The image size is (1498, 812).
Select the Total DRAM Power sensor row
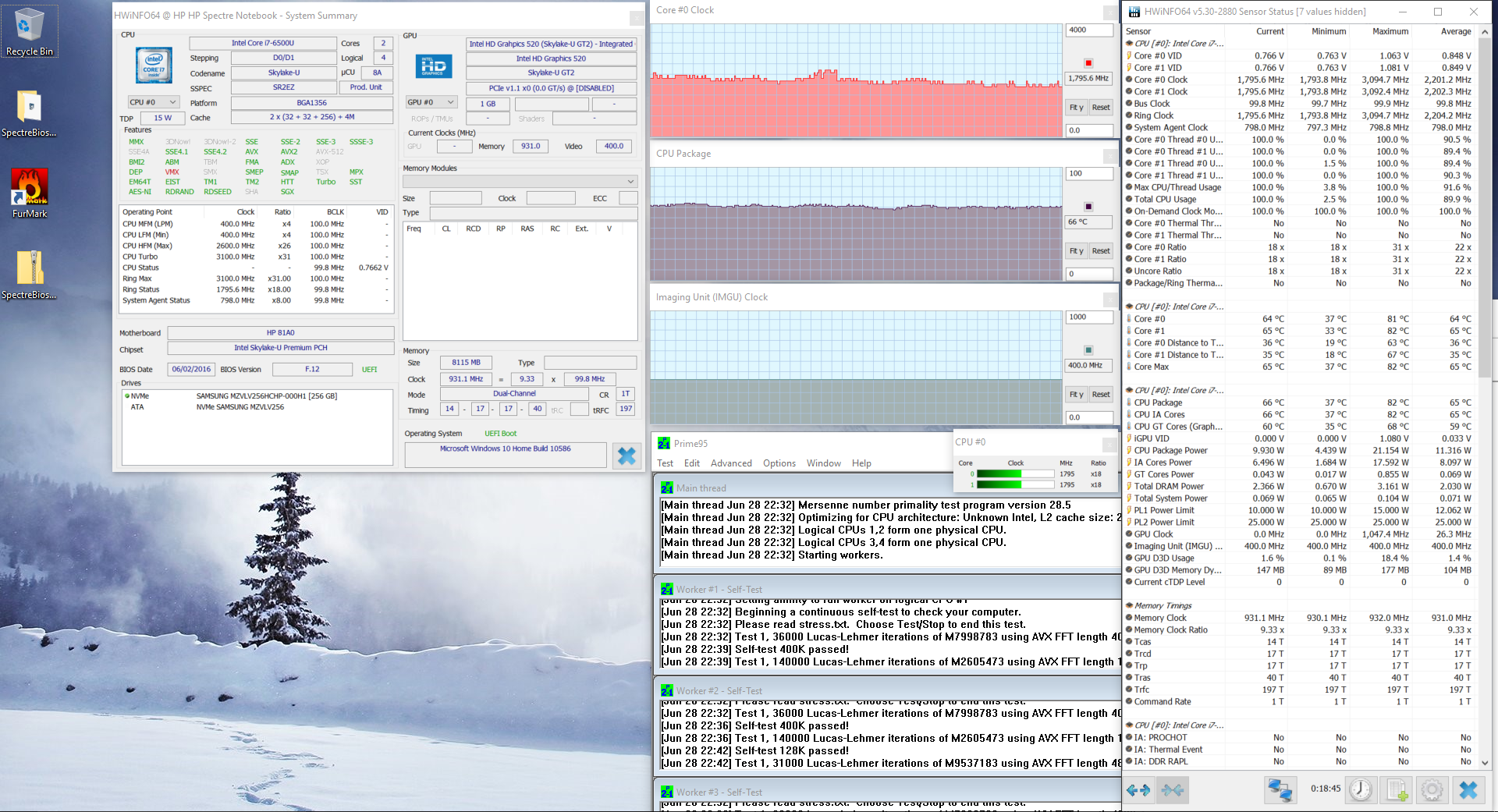[x=1299, y=487]
